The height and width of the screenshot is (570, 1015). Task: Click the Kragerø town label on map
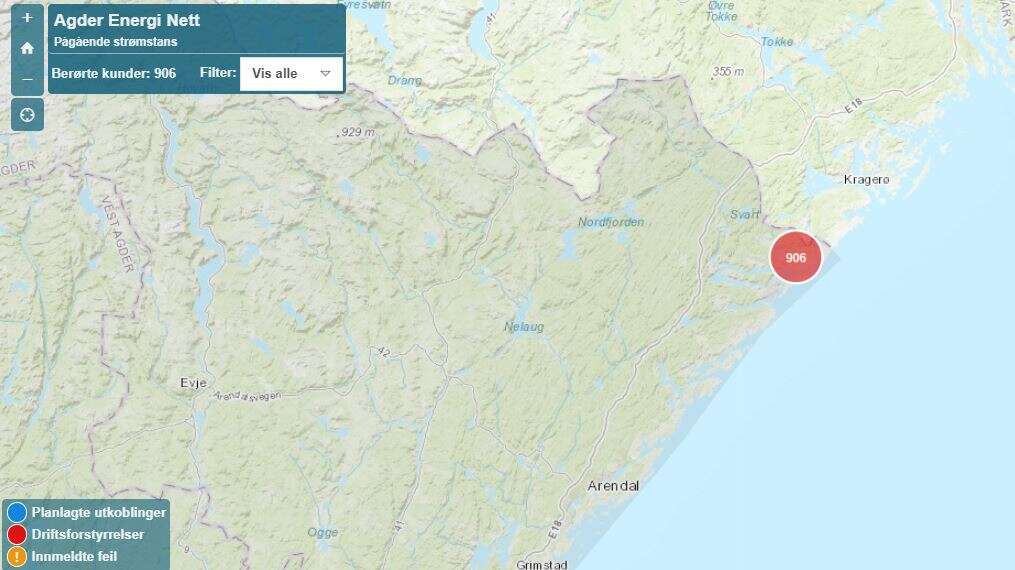(x=866, y=179)
